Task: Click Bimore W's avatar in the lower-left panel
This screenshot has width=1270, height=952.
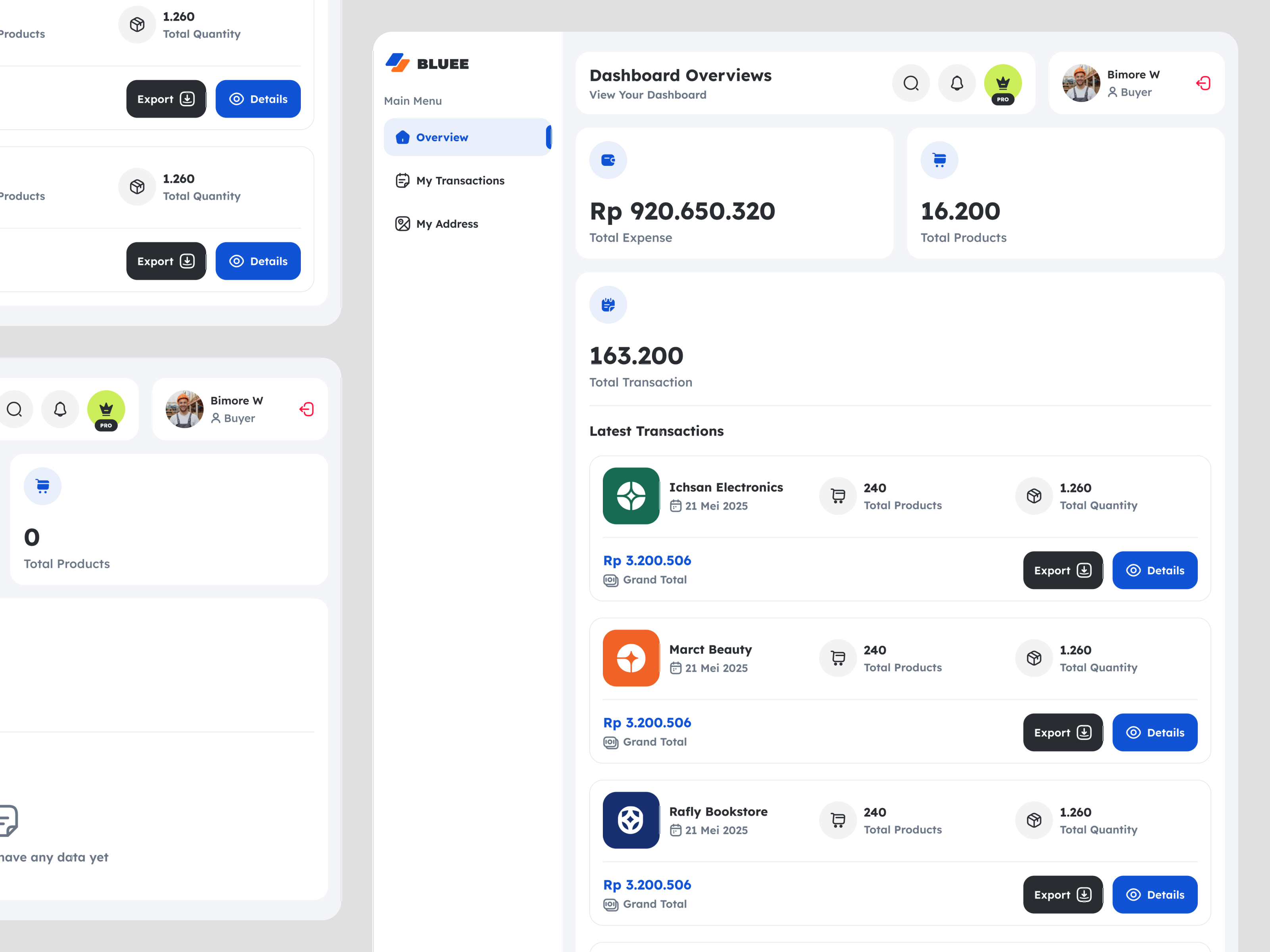Action: point(184,409)
